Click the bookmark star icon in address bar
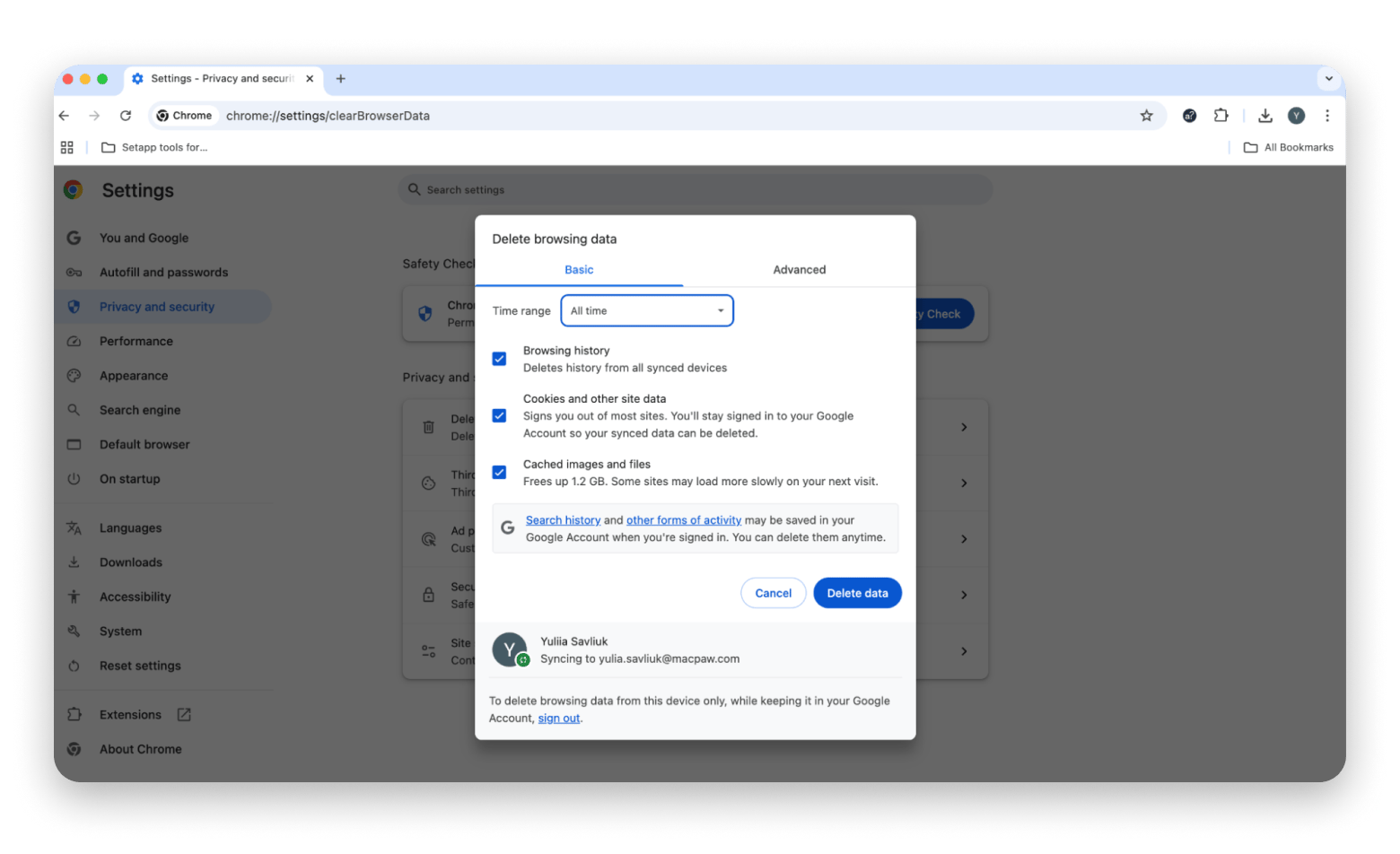Viewport: 1400px width, 854px height. [1146, 116]
